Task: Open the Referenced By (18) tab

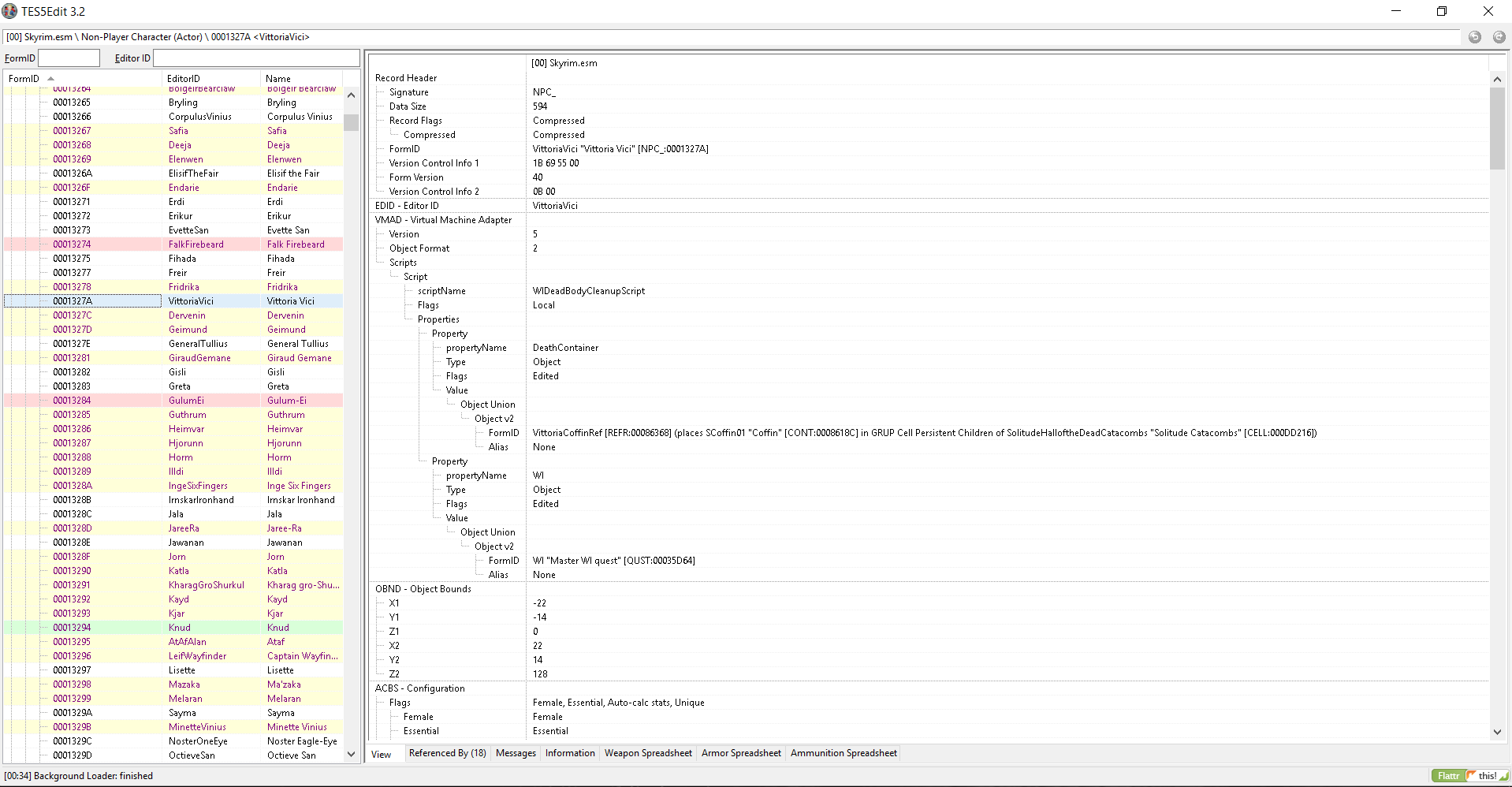Action: [447, 753]
